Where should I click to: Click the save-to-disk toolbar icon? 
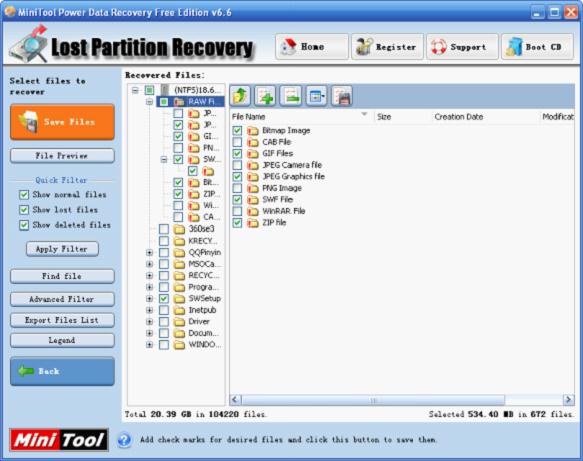point(341,96)
